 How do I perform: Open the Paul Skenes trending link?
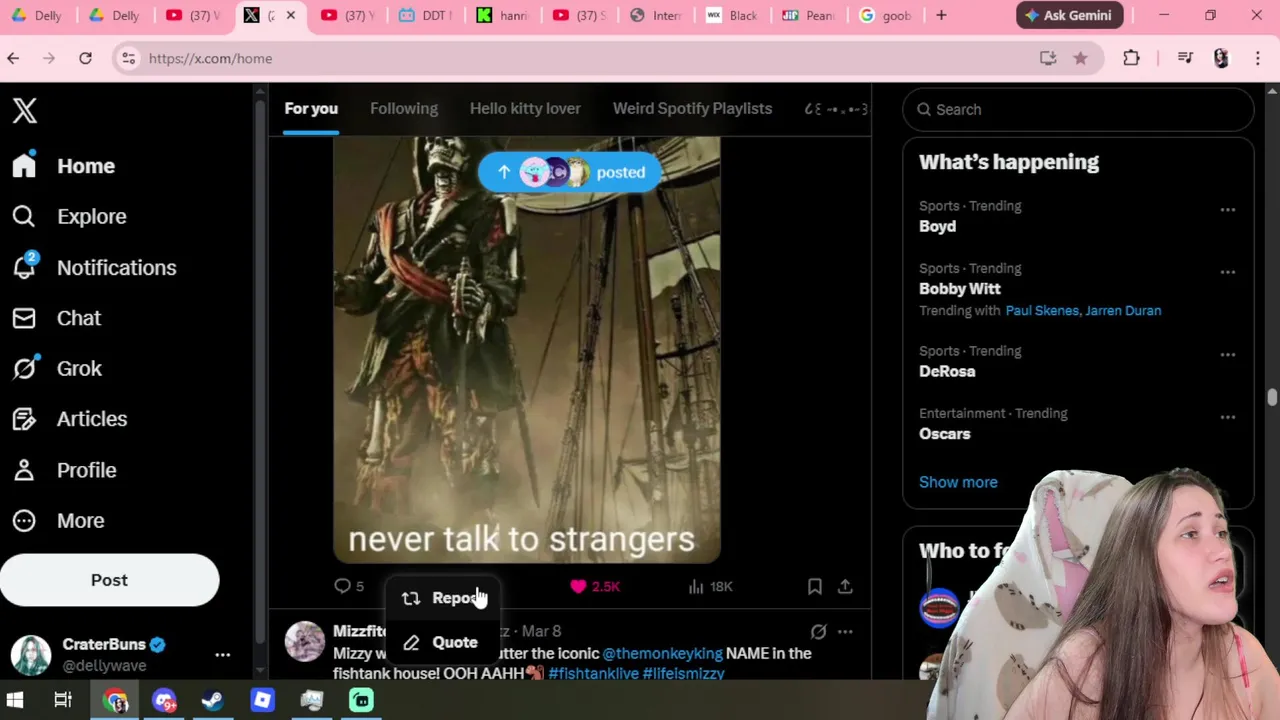point(1042,310)
